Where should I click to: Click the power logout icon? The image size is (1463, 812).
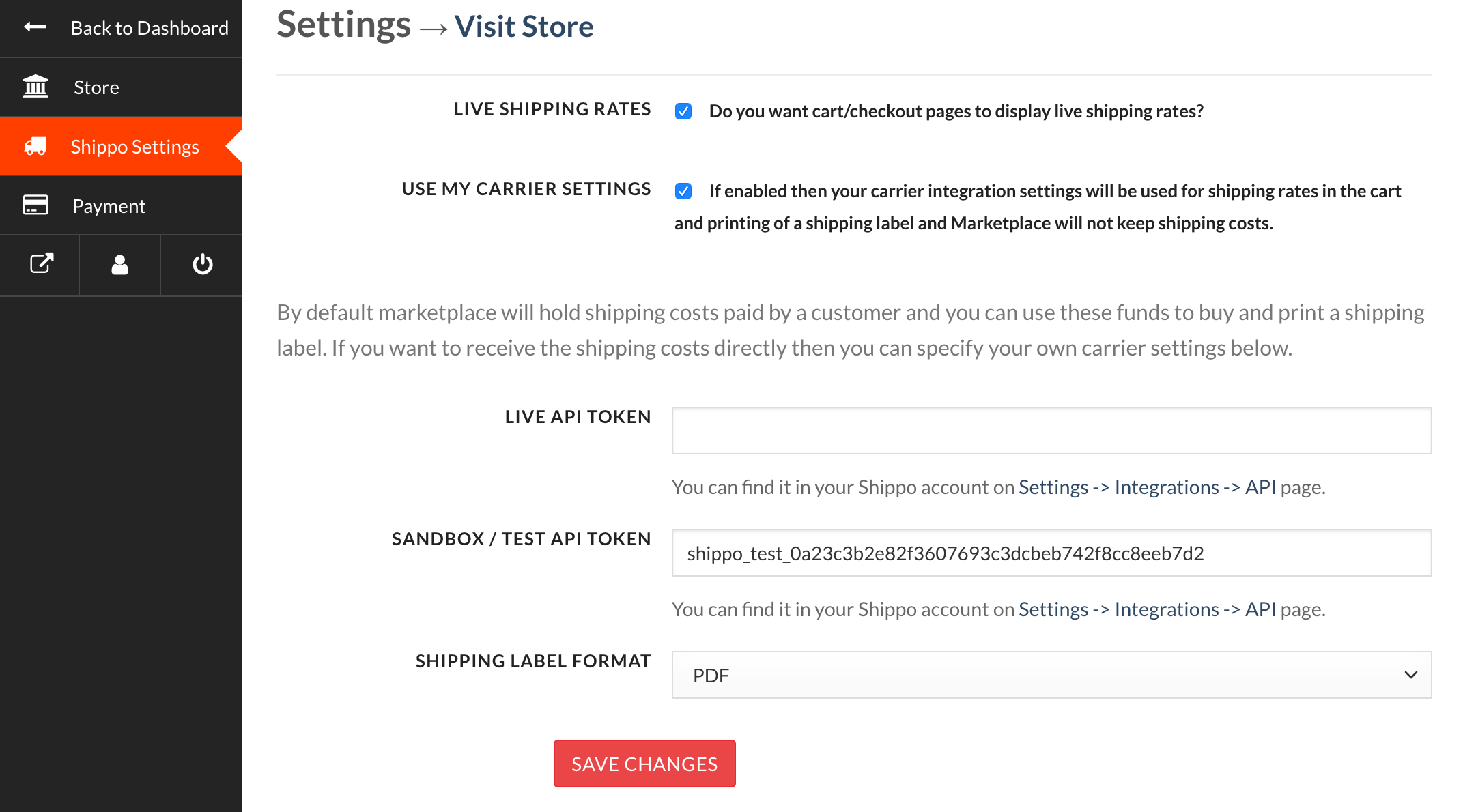(x=202, y=264)
